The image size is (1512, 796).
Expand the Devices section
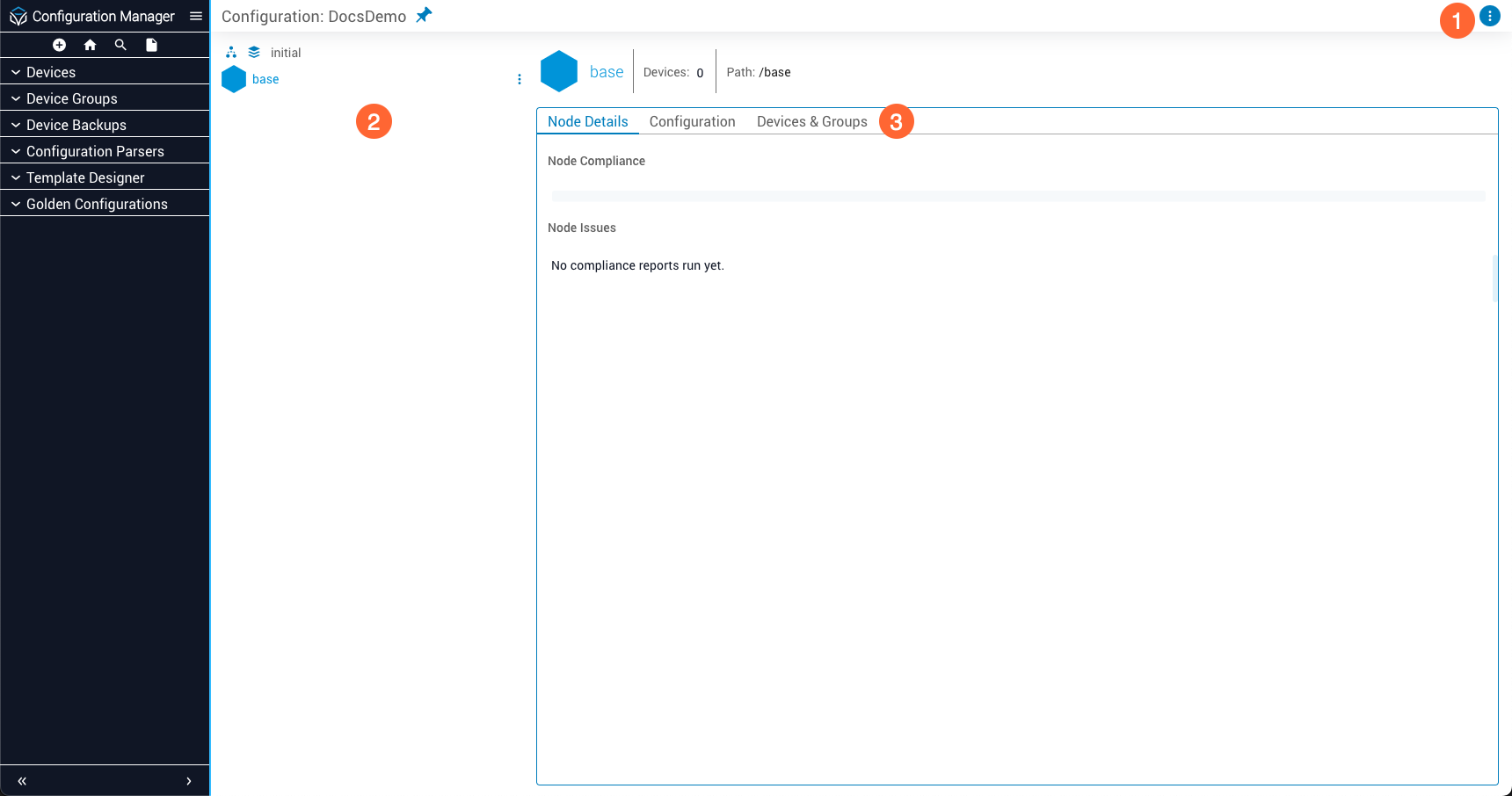click(51, 72)
